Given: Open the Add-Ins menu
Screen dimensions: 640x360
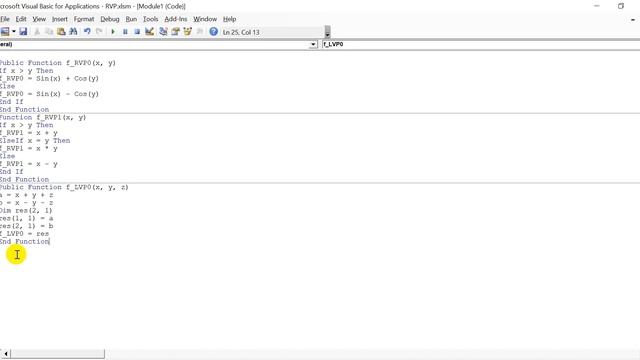Looking at the screenshot, I should pyautogui.click(x=176, y=19).
